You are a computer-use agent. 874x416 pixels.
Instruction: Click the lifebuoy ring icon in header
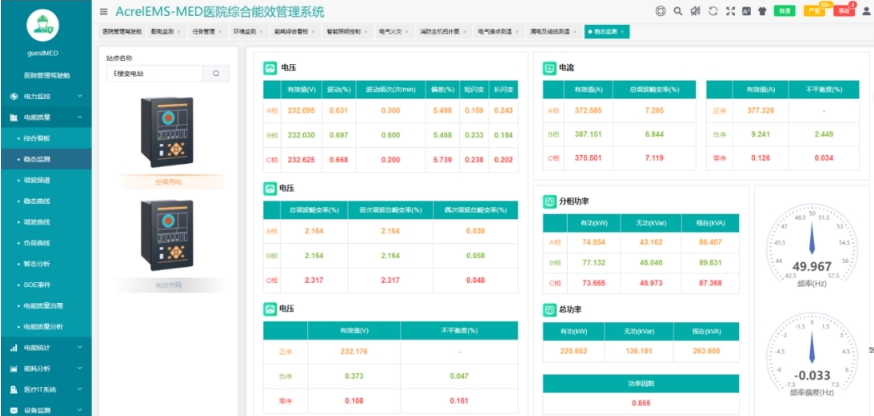pos(661,11)
